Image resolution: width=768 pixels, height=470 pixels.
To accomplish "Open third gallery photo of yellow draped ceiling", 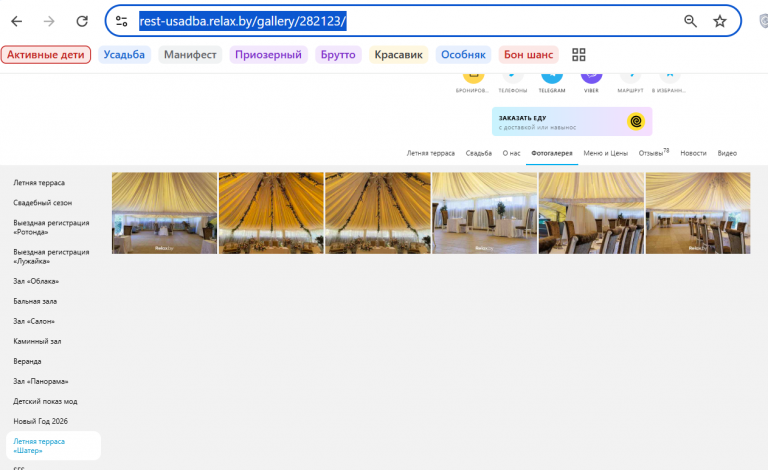I will tap(378, 213).
